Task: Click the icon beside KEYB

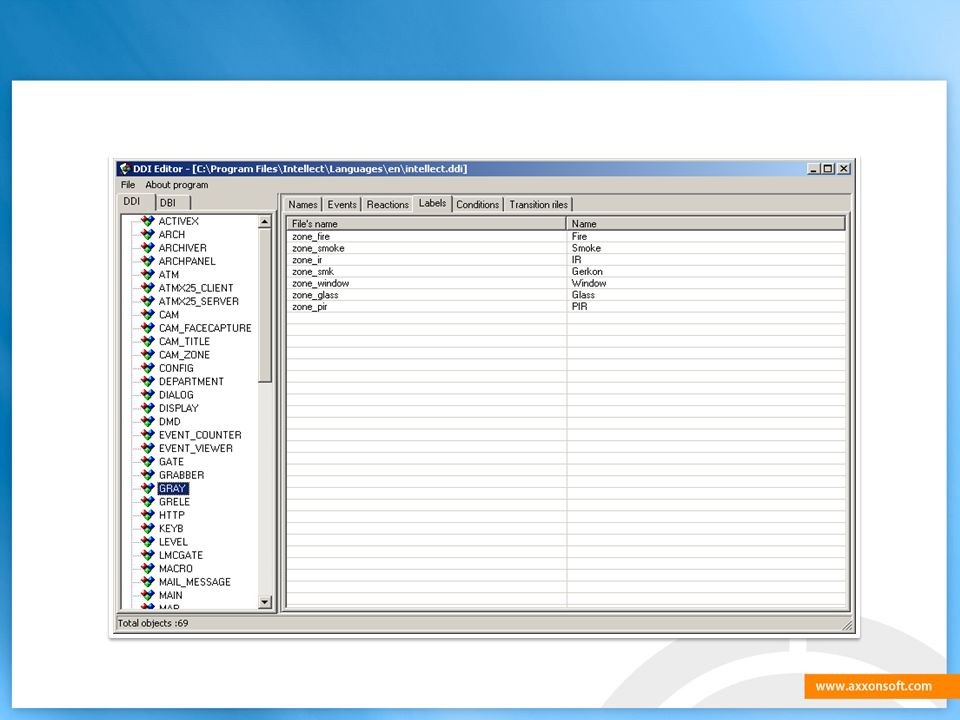Action: point(148,528)
